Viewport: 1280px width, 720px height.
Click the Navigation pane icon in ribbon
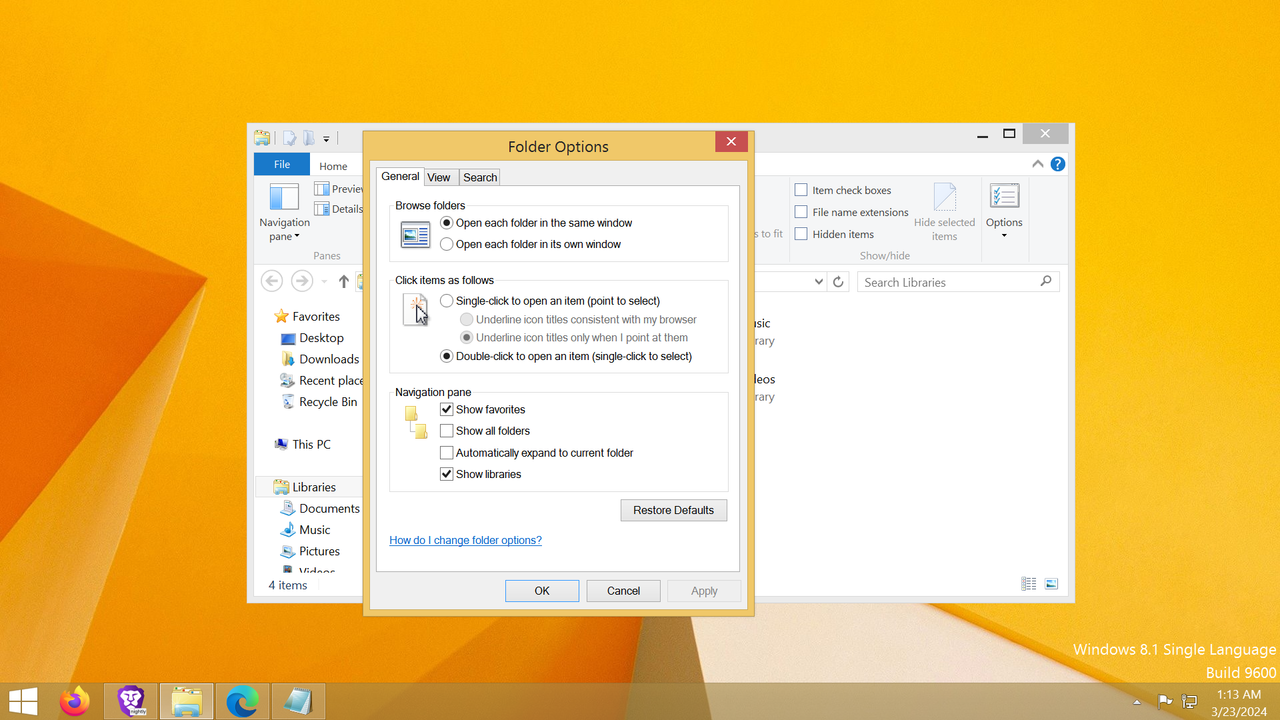pyautogui.click(x=284, y=197)
